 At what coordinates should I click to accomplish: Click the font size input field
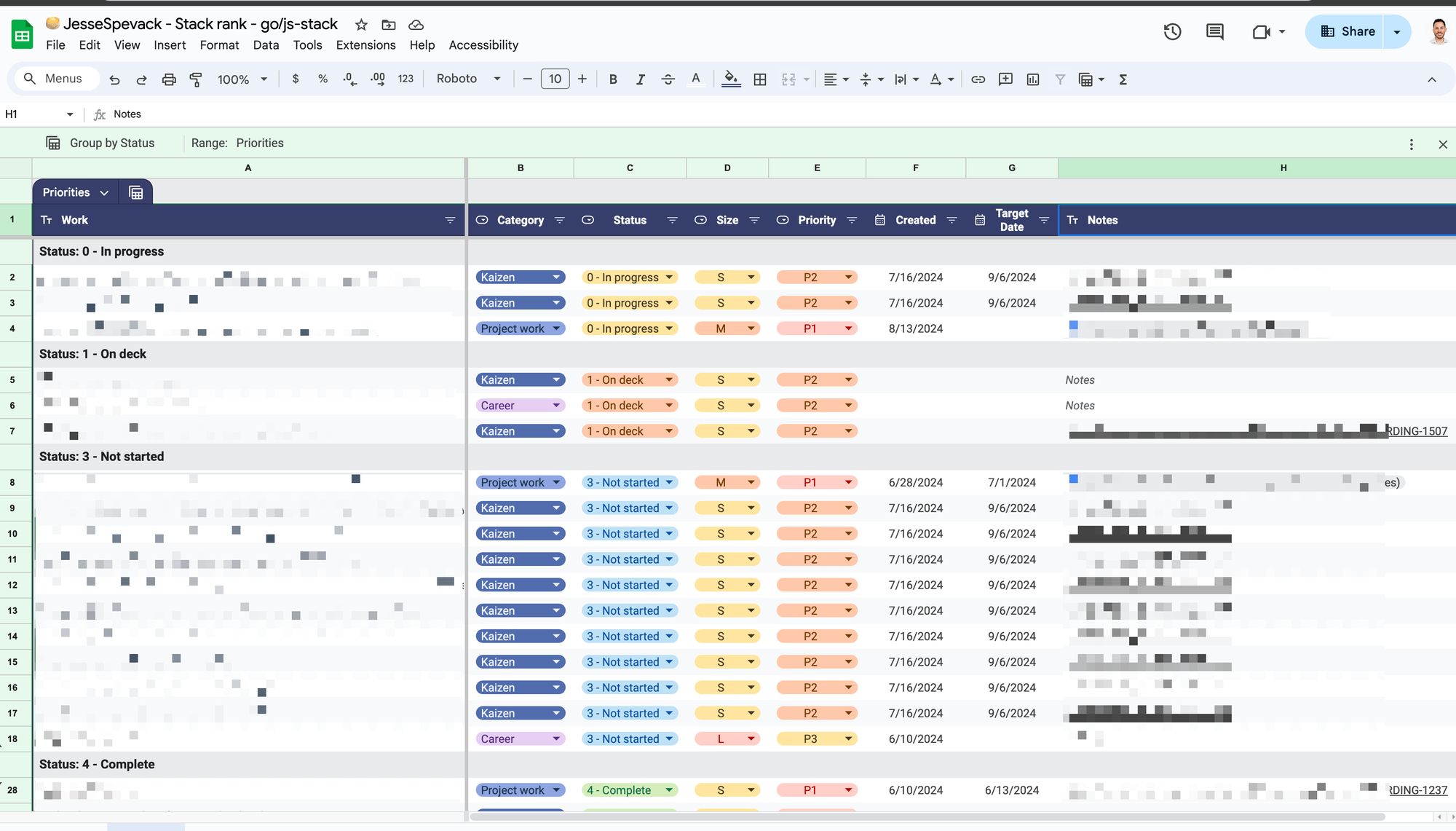point(555,79)
